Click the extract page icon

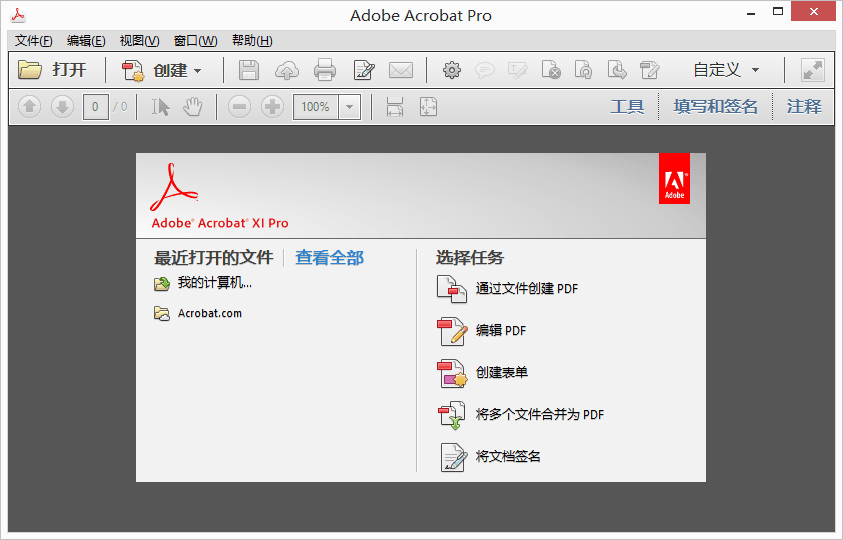click(617, 70)
